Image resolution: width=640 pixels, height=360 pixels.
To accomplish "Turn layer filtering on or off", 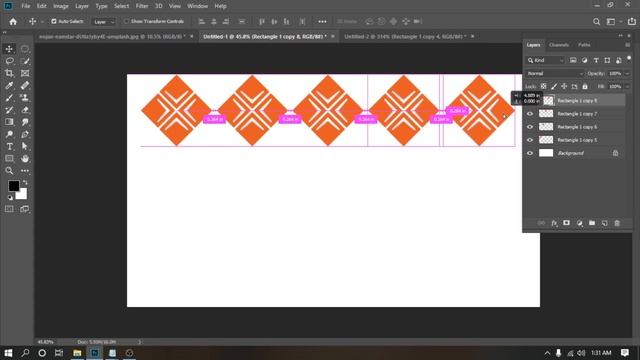I will coord(629,59).
